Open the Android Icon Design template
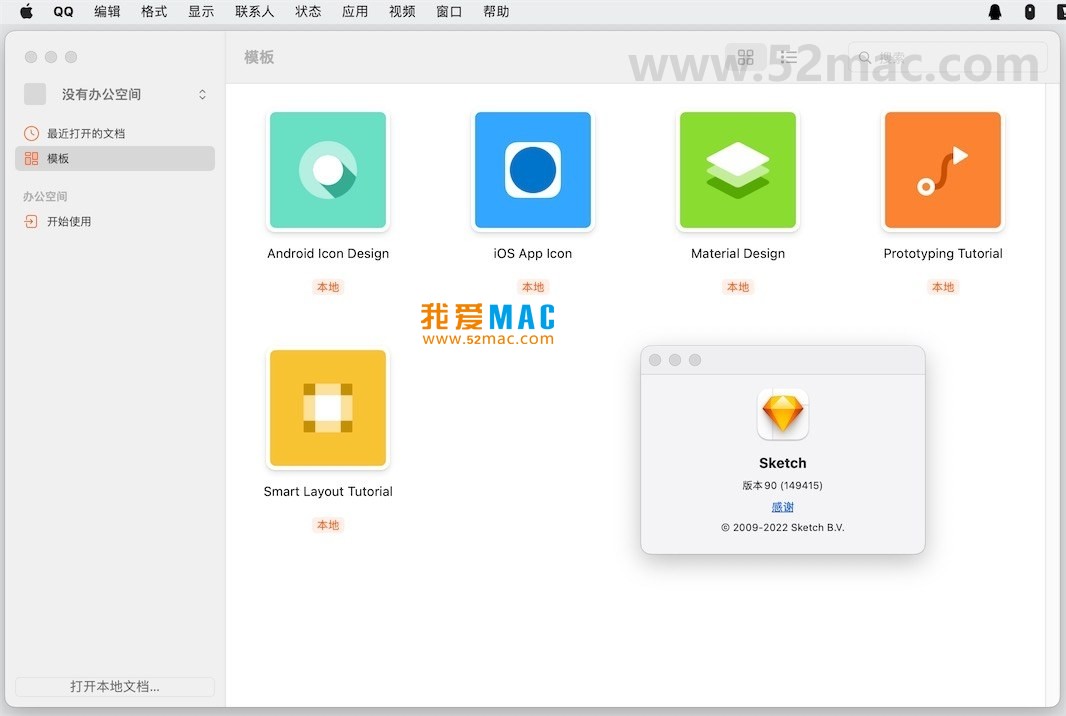The image size is (1066, 716). (x=327, y=170)
